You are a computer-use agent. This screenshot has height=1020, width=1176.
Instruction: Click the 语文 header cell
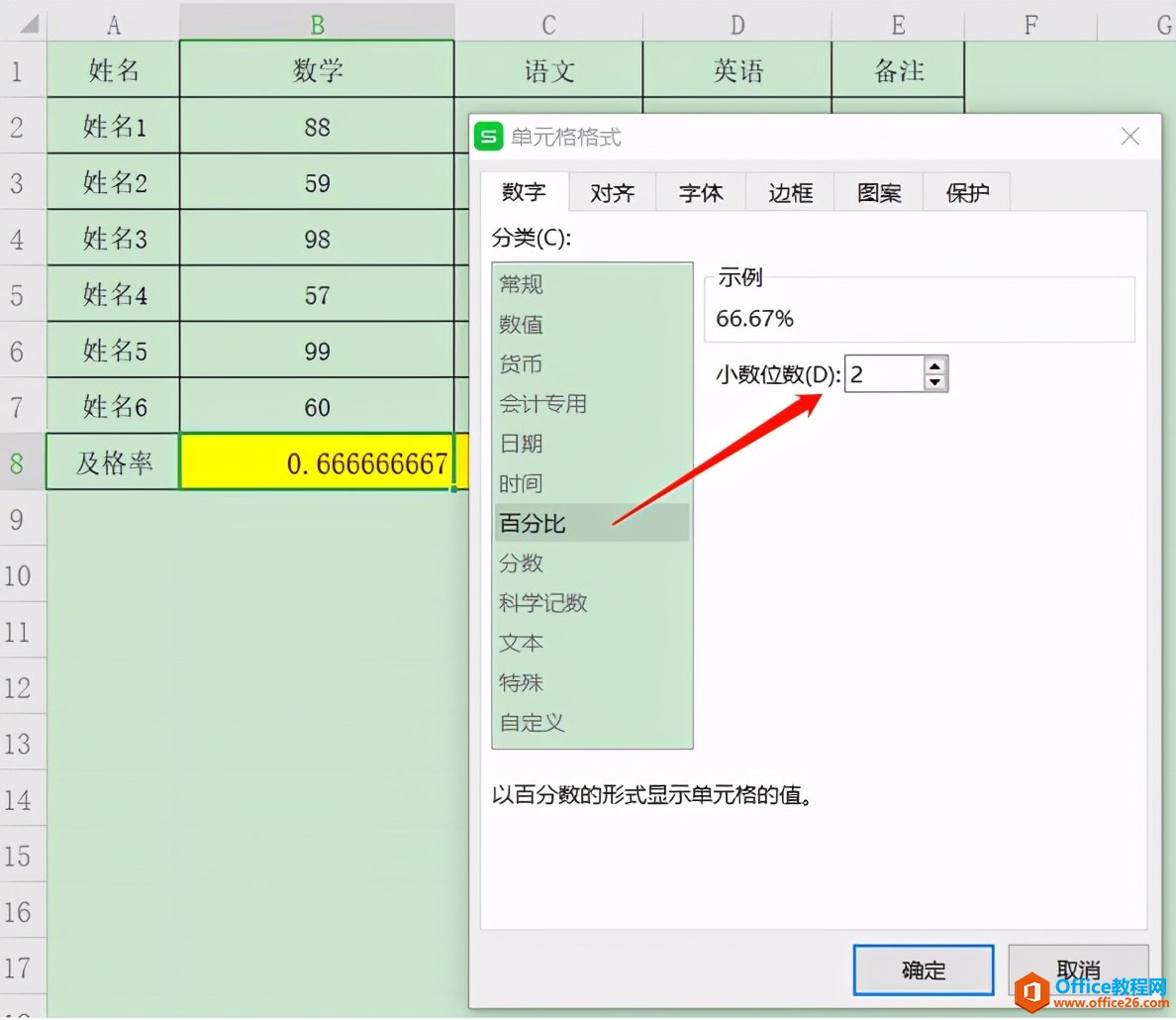point(549,69)
